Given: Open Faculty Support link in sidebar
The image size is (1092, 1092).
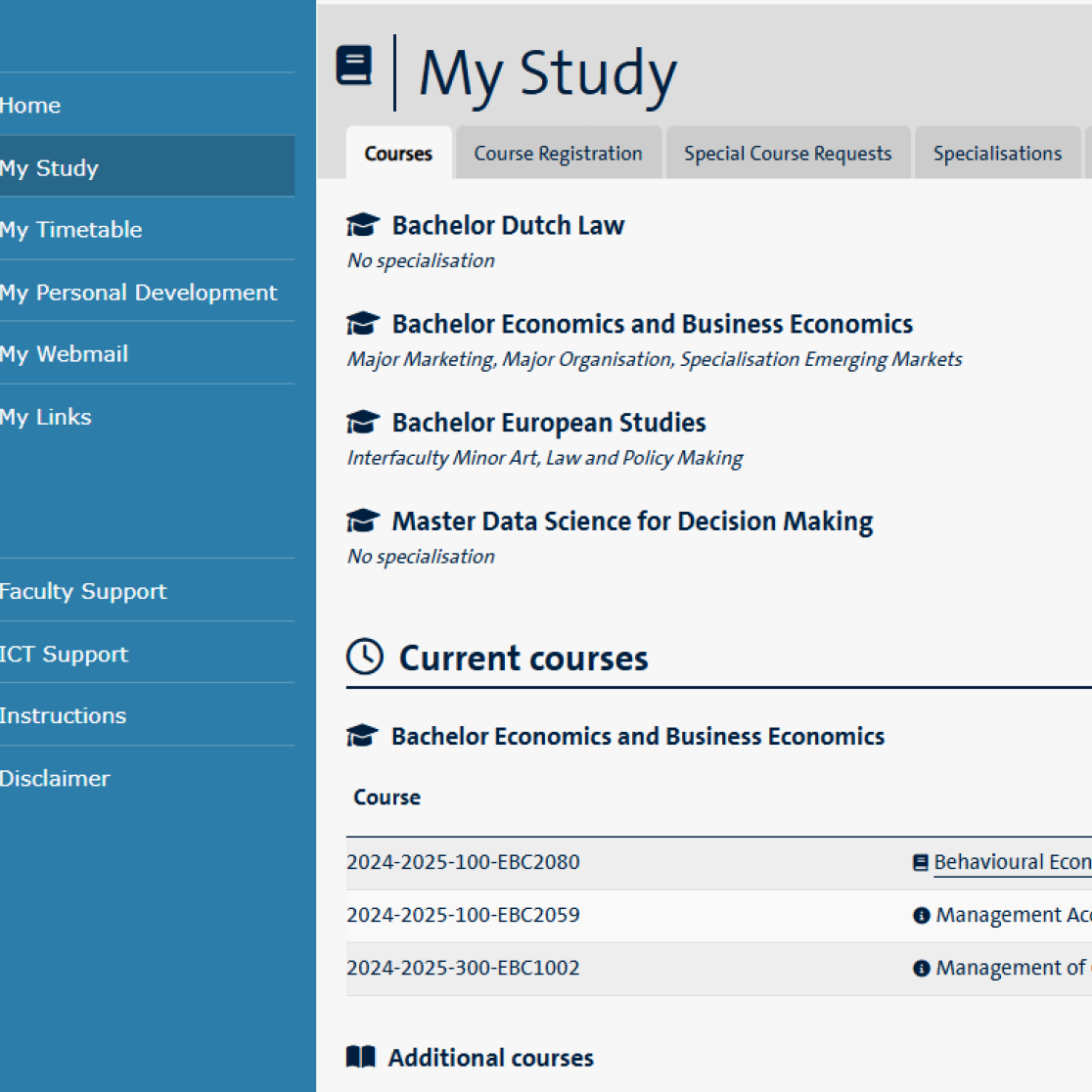Looking at the screenshot, I should point(84,591).
